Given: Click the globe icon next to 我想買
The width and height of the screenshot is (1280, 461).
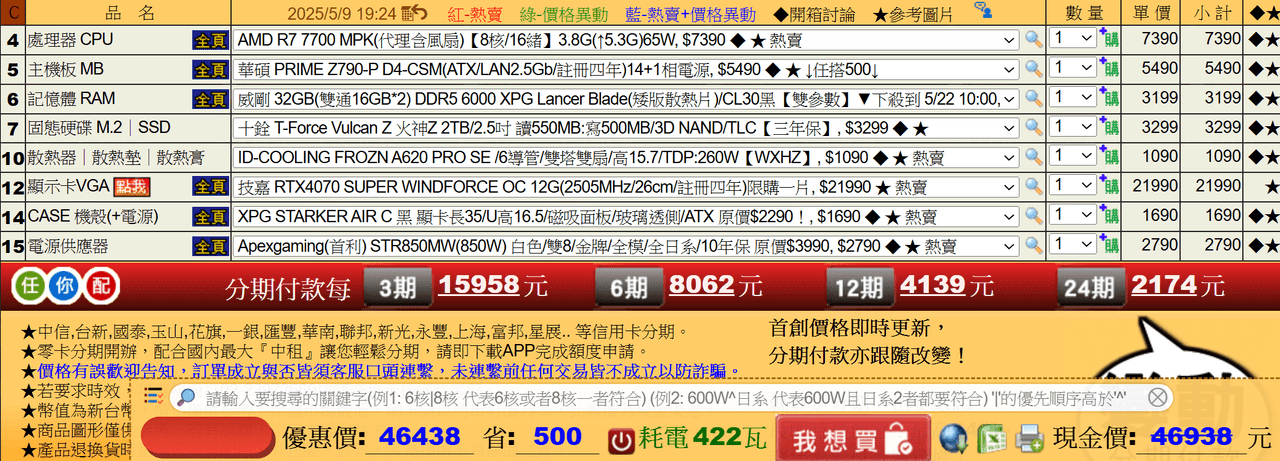Looking at the screenshot, I should click(x=954, y=438).
